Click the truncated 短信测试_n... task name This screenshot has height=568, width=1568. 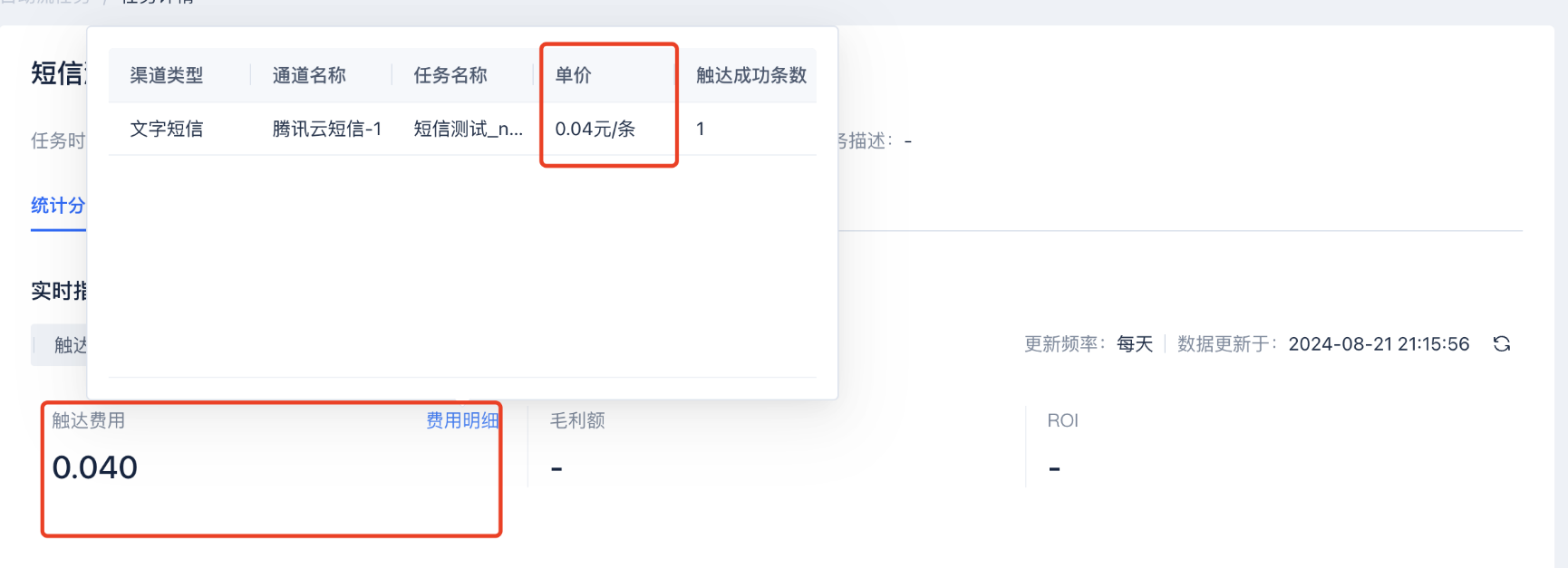(469, 129)
